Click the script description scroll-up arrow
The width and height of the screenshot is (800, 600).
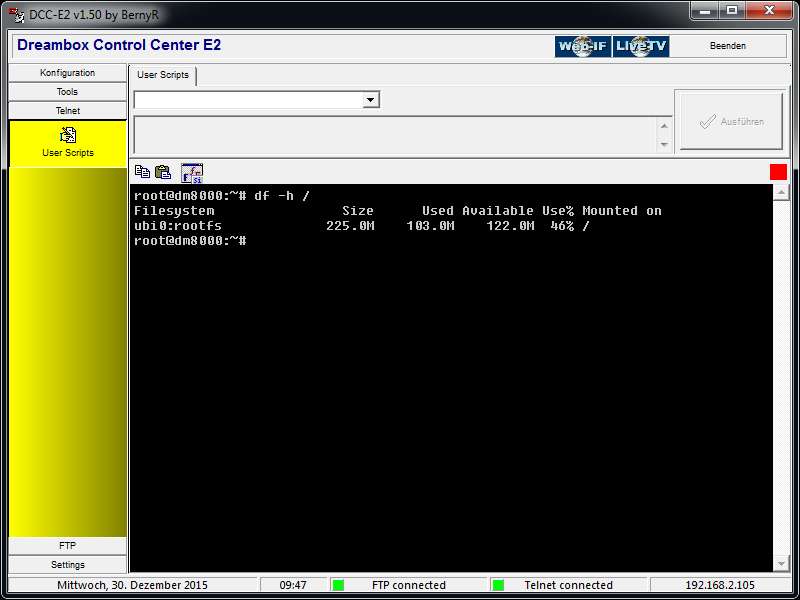tap(665, 125)
